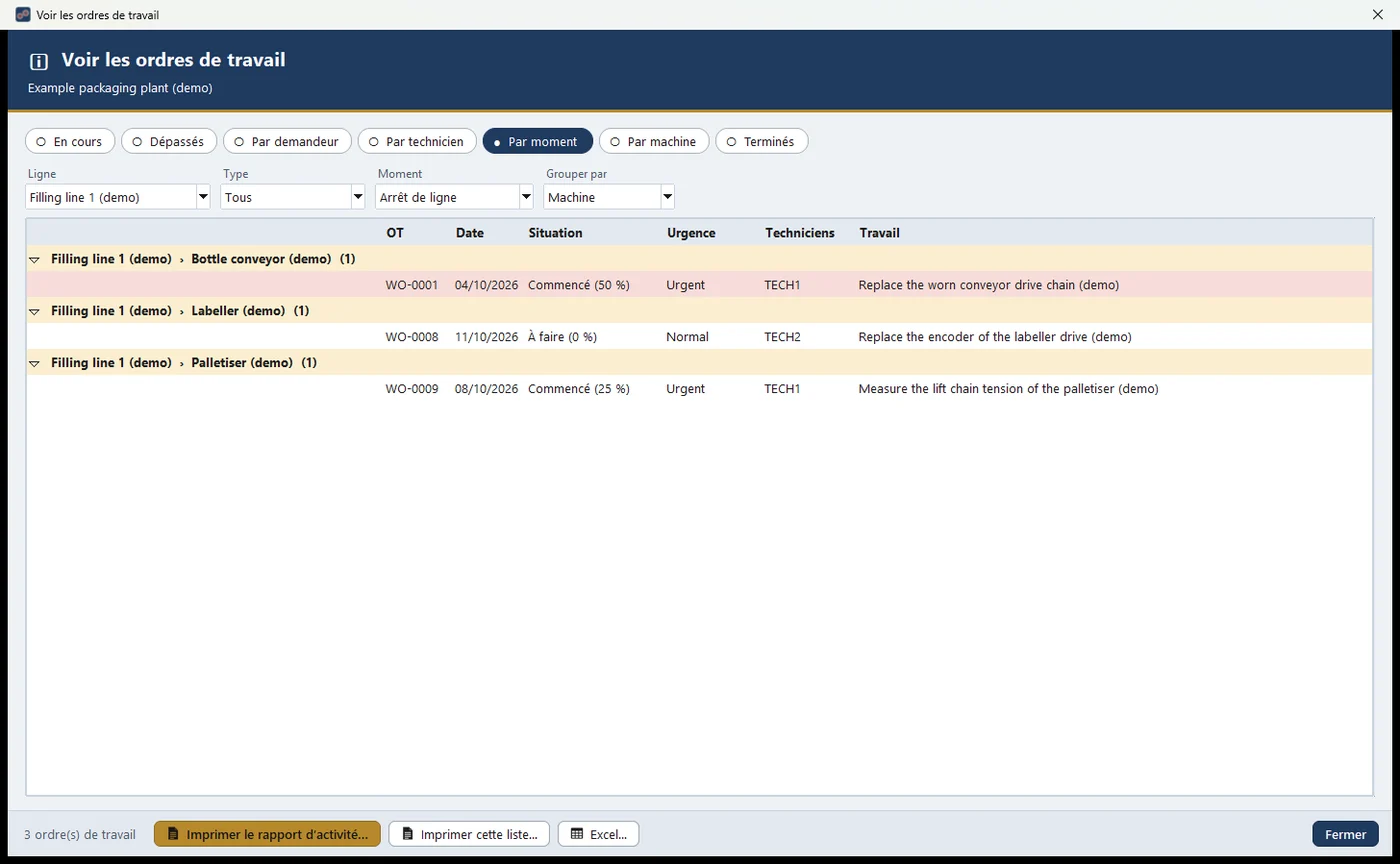Viewport: 1400px width, 864px height.
Task: Sort by the OT column header
Action: [x=395, y=233]
